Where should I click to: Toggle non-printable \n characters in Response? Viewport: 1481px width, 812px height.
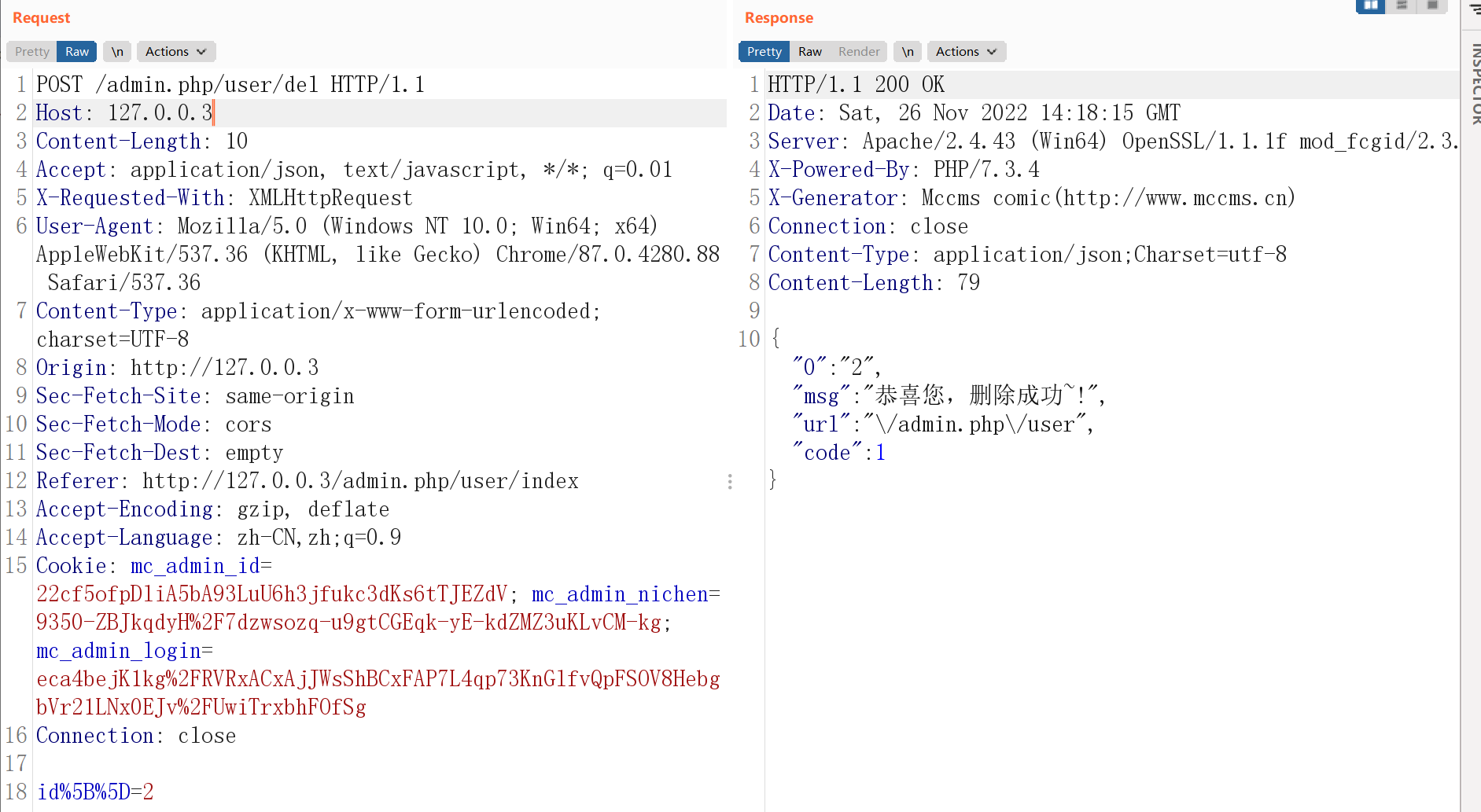click(x=908, y=51)
